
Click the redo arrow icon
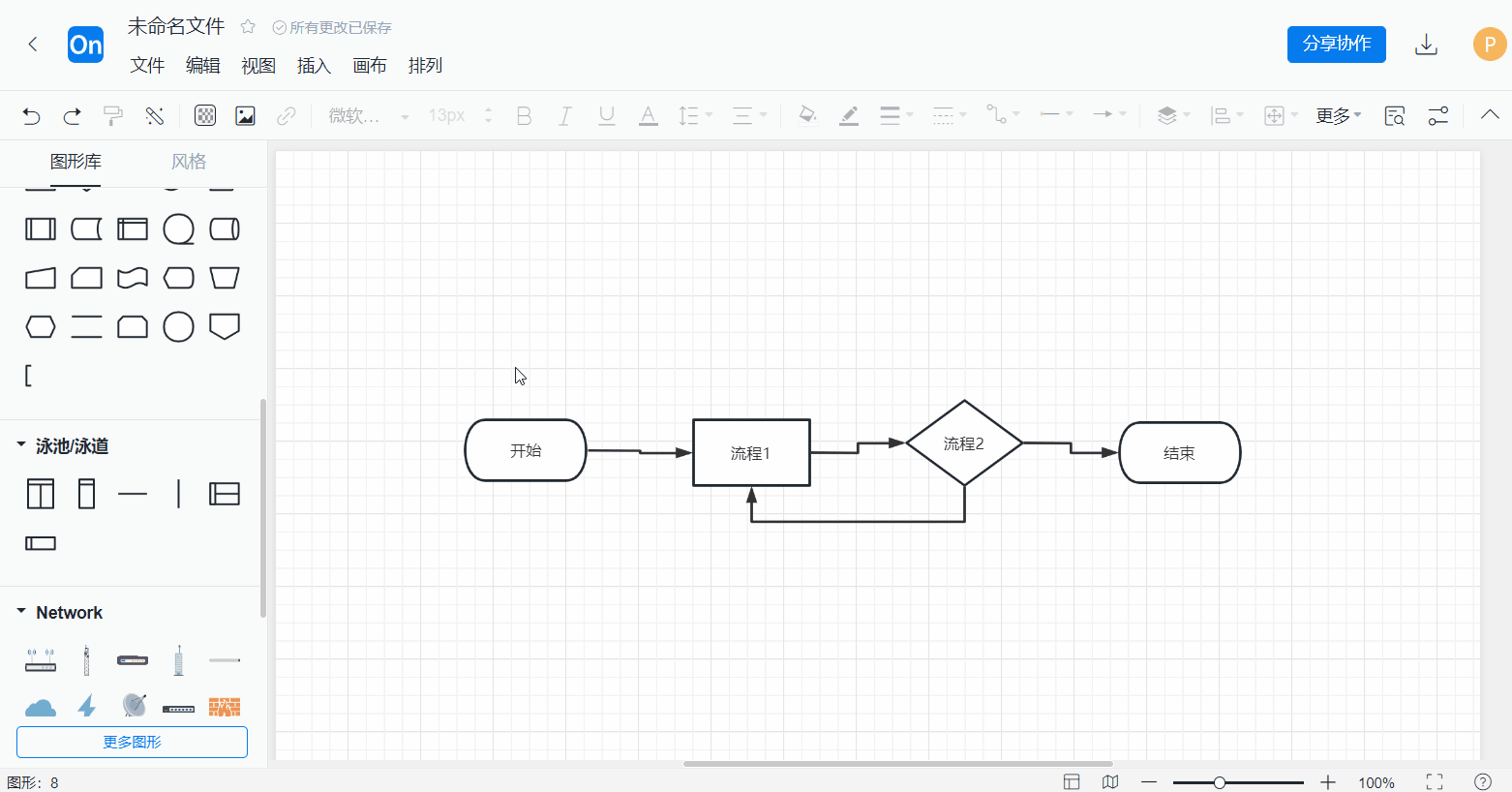point(72,116)
